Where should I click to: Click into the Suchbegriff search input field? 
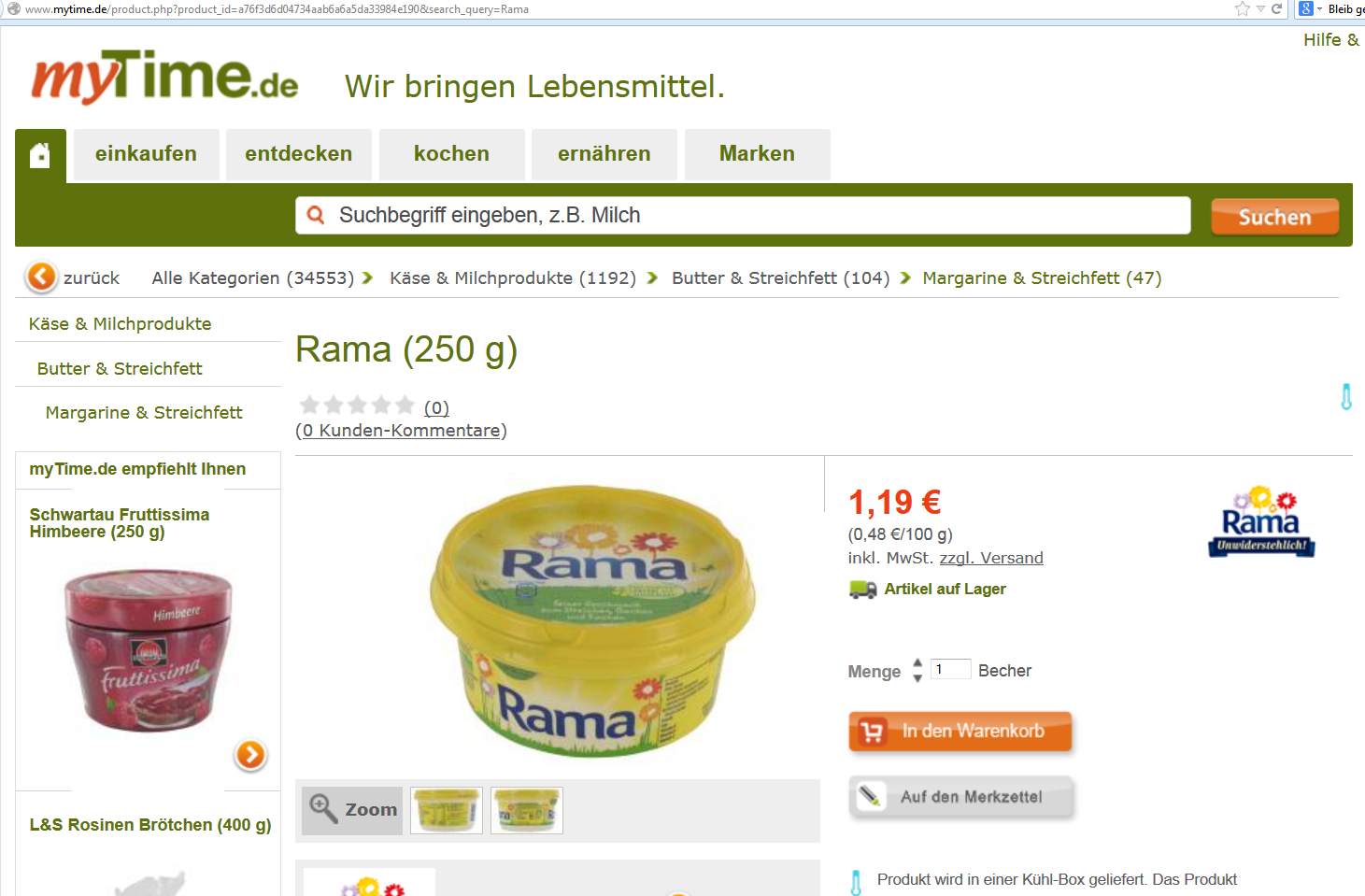(x=743, y=215)
